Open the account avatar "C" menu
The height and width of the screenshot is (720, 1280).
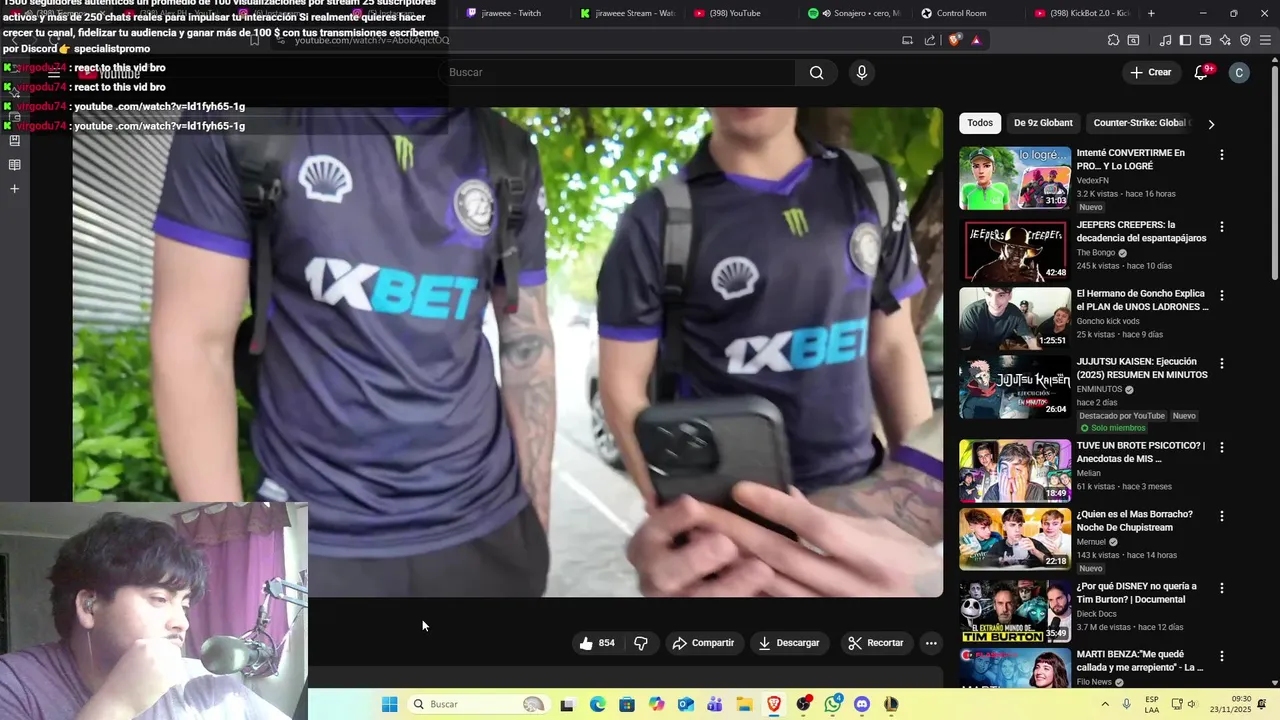point(1239,72)
